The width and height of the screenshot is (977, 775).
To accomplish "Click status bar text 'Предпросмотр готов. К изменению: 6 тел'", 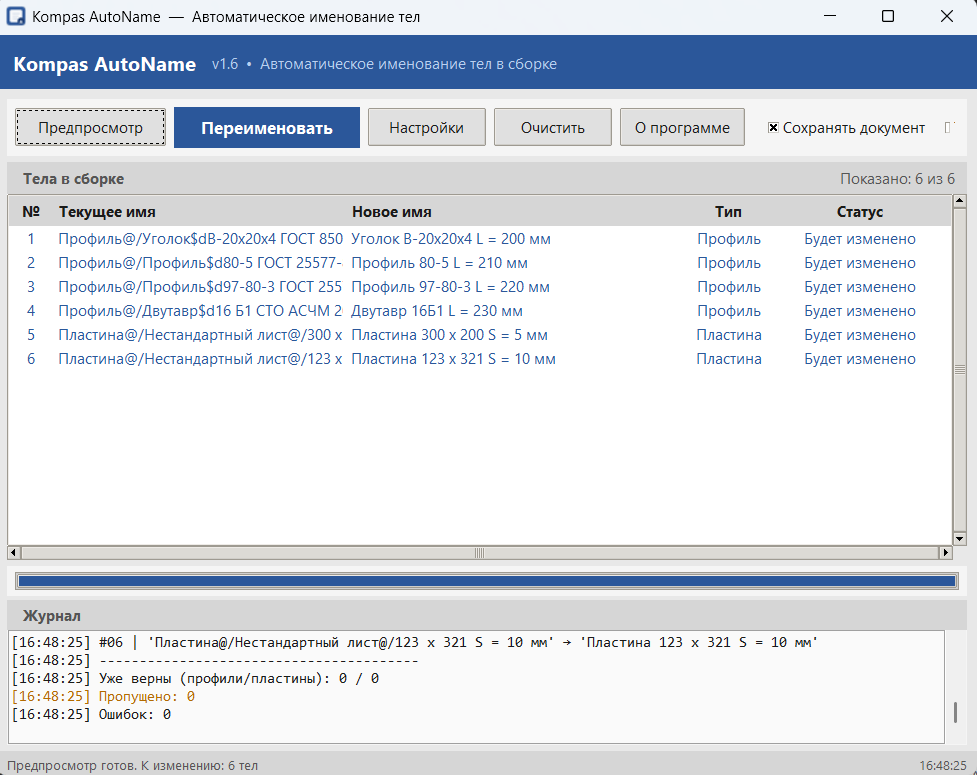I will pyautogui.click(x=132, y=766).
